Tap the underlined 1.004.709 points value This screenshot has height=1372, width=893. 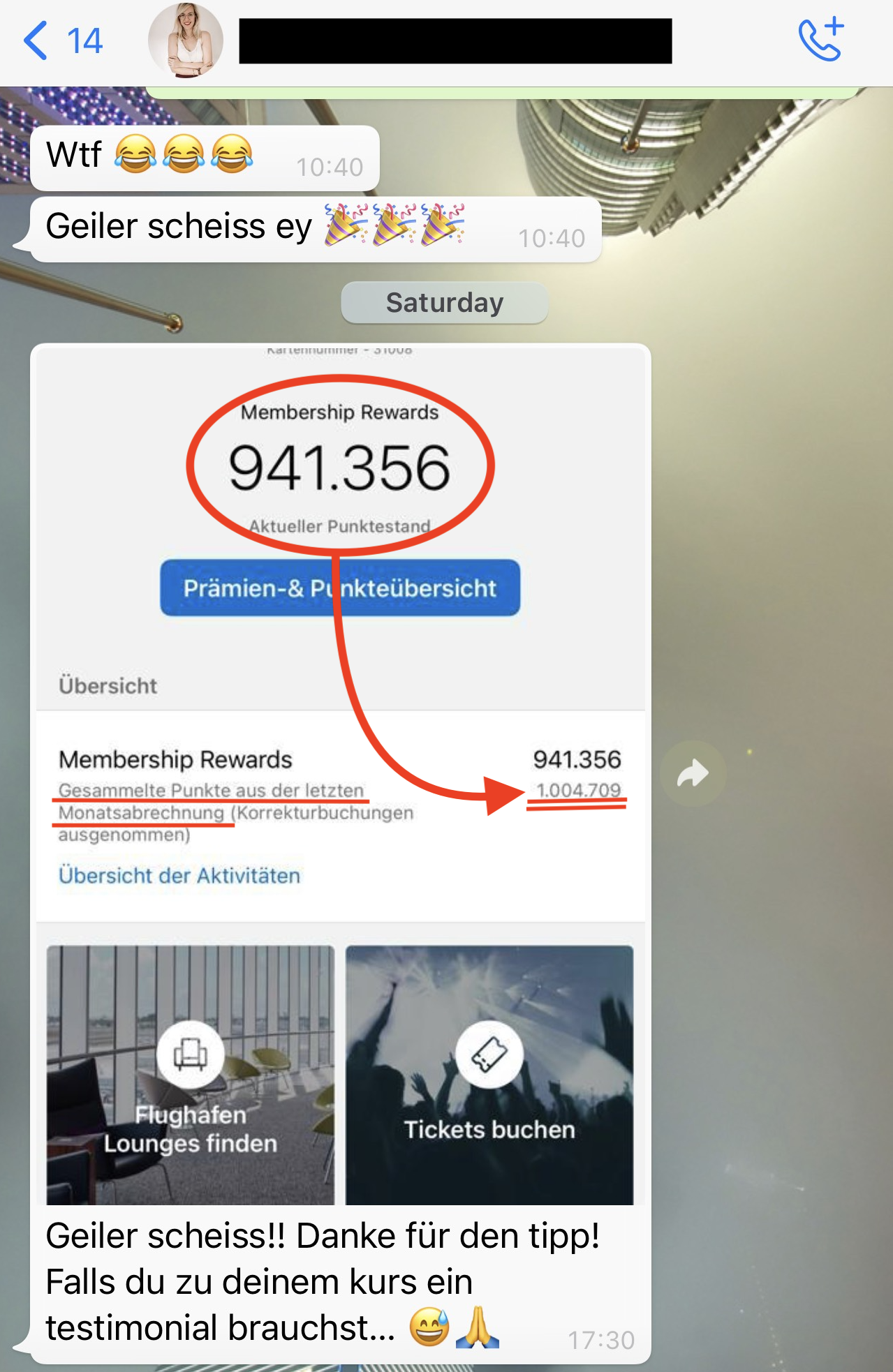point(578,790)
